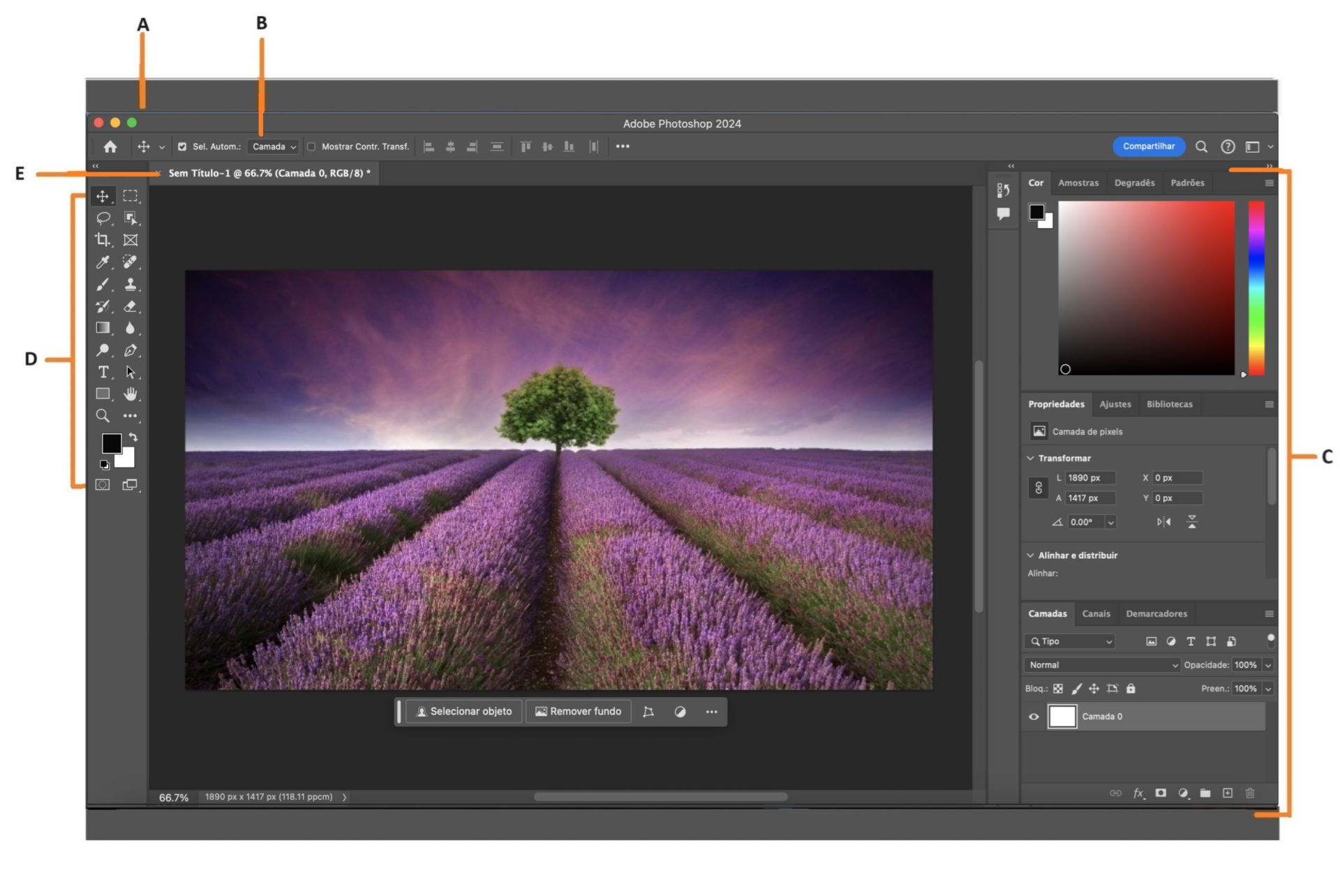
Task: Click the Compartilhar button
Action: tap(1149, 146)
